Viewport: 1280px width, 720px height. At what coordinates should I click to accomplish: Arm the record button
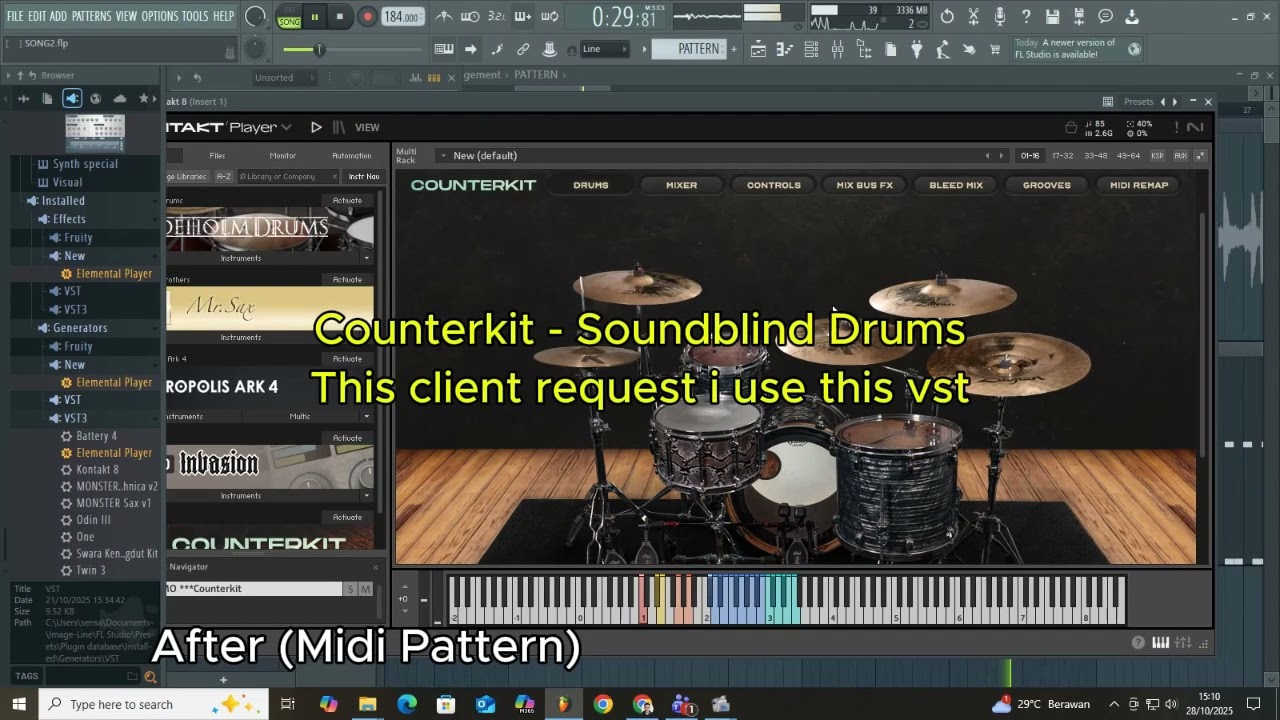tap(367, 17)
